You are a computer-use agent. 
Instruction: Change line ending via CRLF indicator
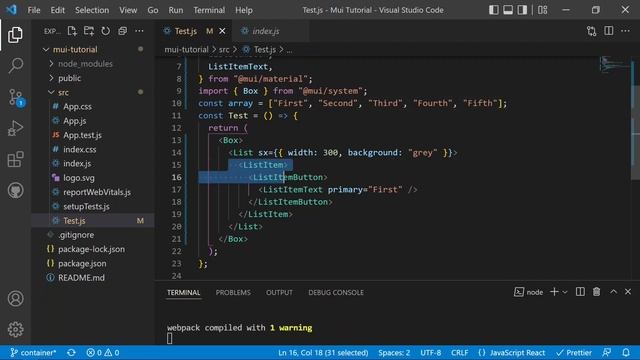click(460, 353)
